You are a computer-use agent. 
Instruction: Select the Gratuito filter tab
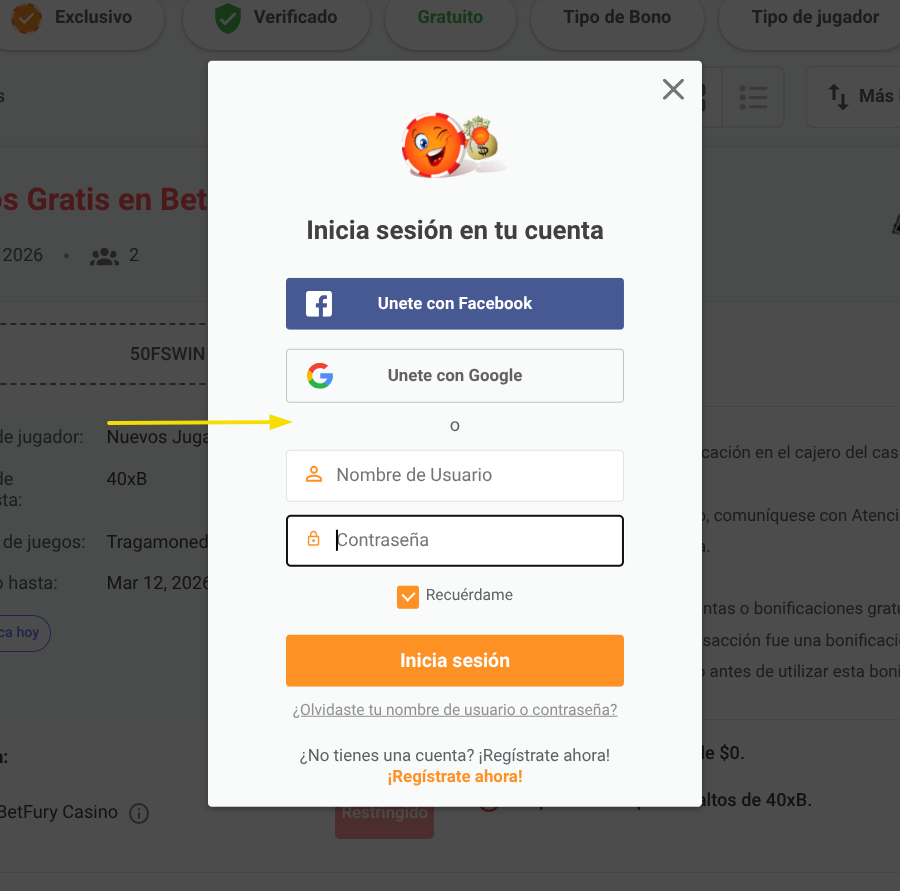point(450,19)
